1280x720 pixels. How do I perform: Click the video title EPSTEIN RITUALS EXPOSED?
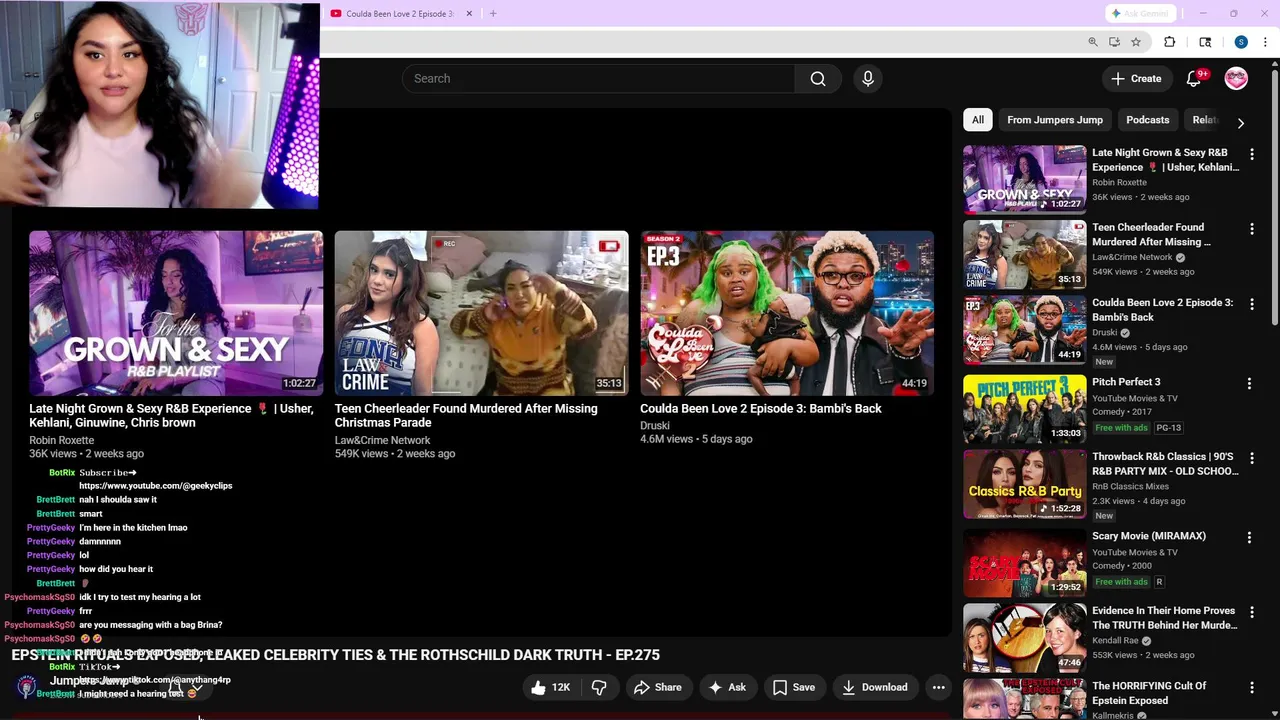coord(336,655)
